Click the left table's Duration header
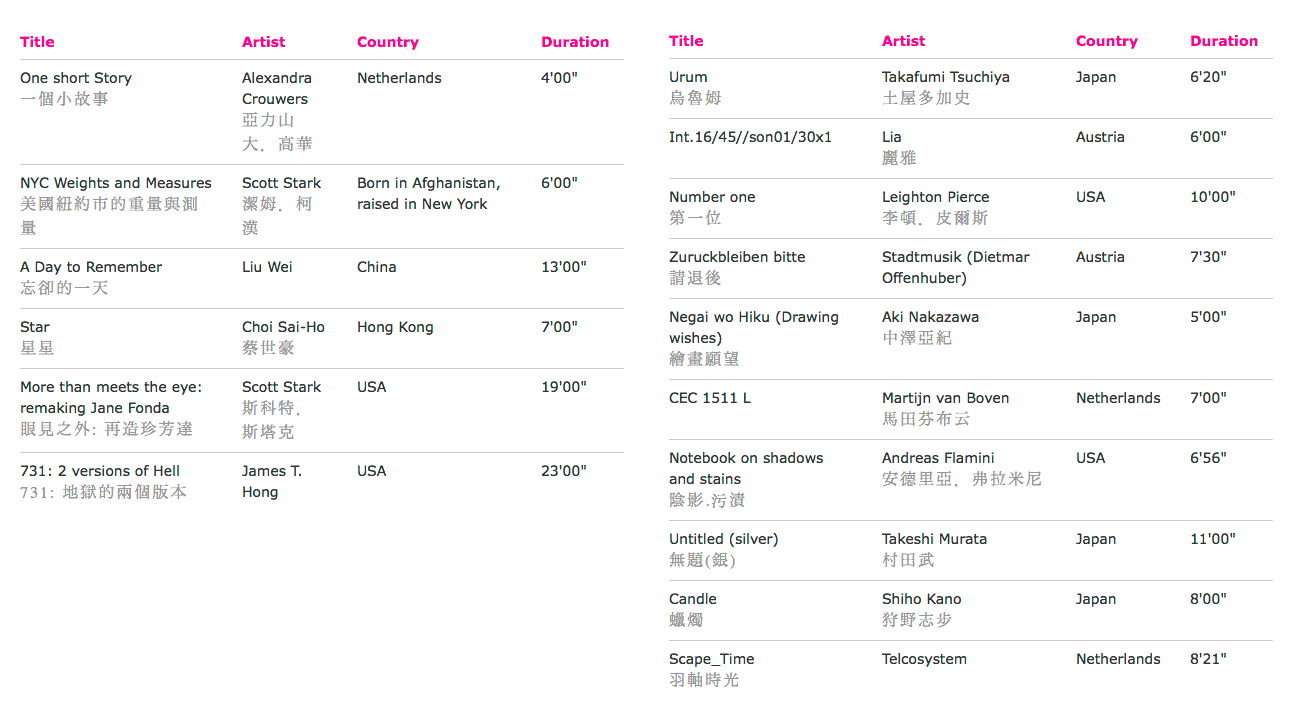This screenshot has height=715, width=1290. (x=574, y=42)
